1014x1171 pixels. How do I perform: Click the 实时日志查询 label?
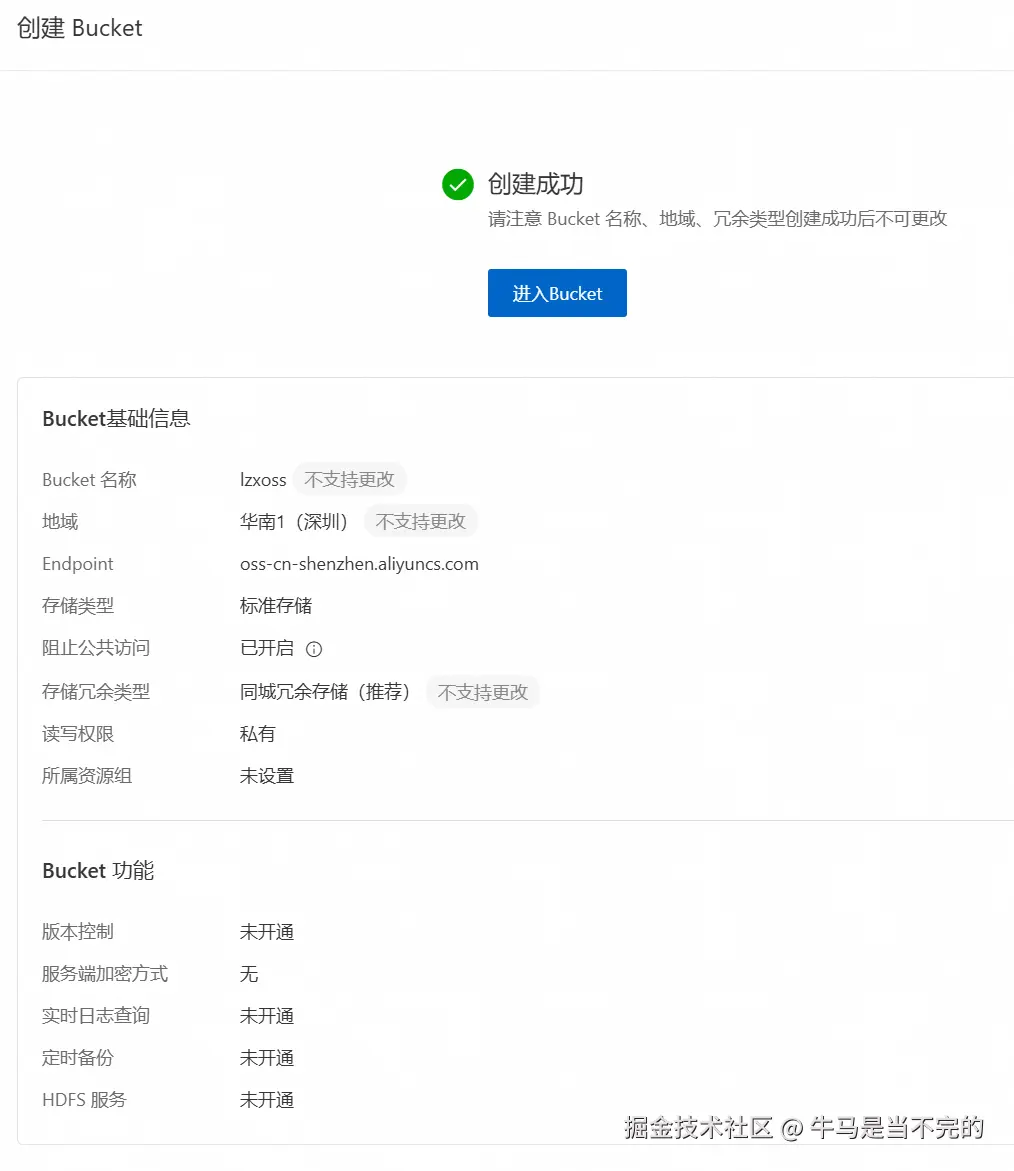96,1016
